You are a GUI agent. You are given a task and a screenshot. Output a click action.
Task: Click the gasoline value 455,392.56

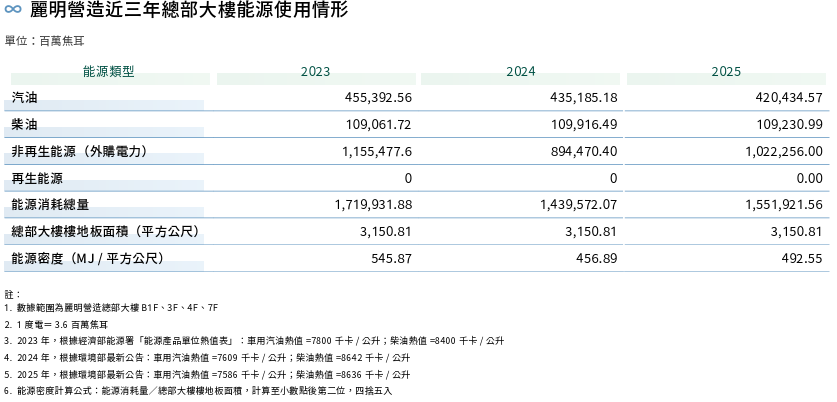coord(378,98)
